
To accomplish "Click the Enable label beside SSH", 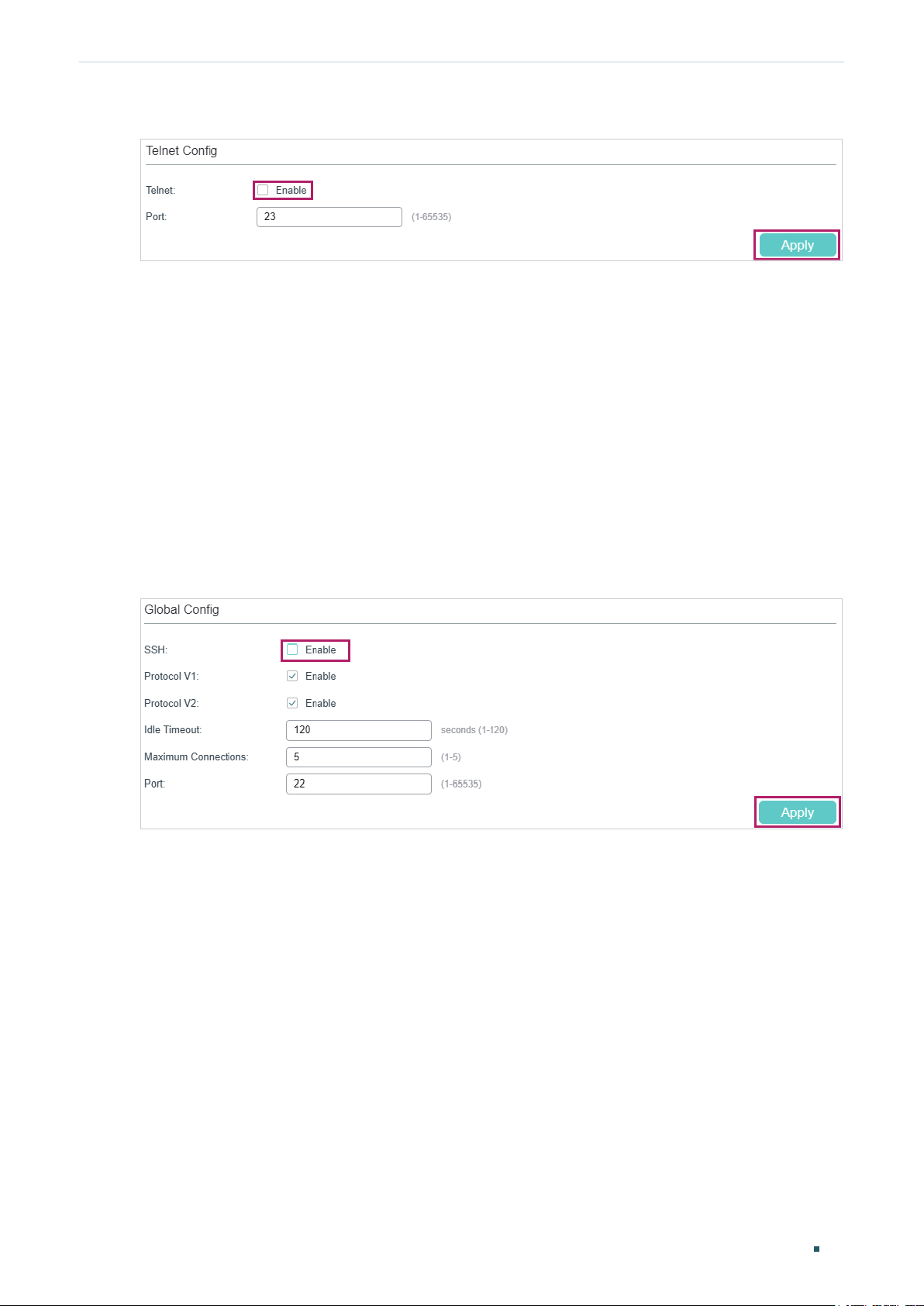I will [x=321, y=650].
